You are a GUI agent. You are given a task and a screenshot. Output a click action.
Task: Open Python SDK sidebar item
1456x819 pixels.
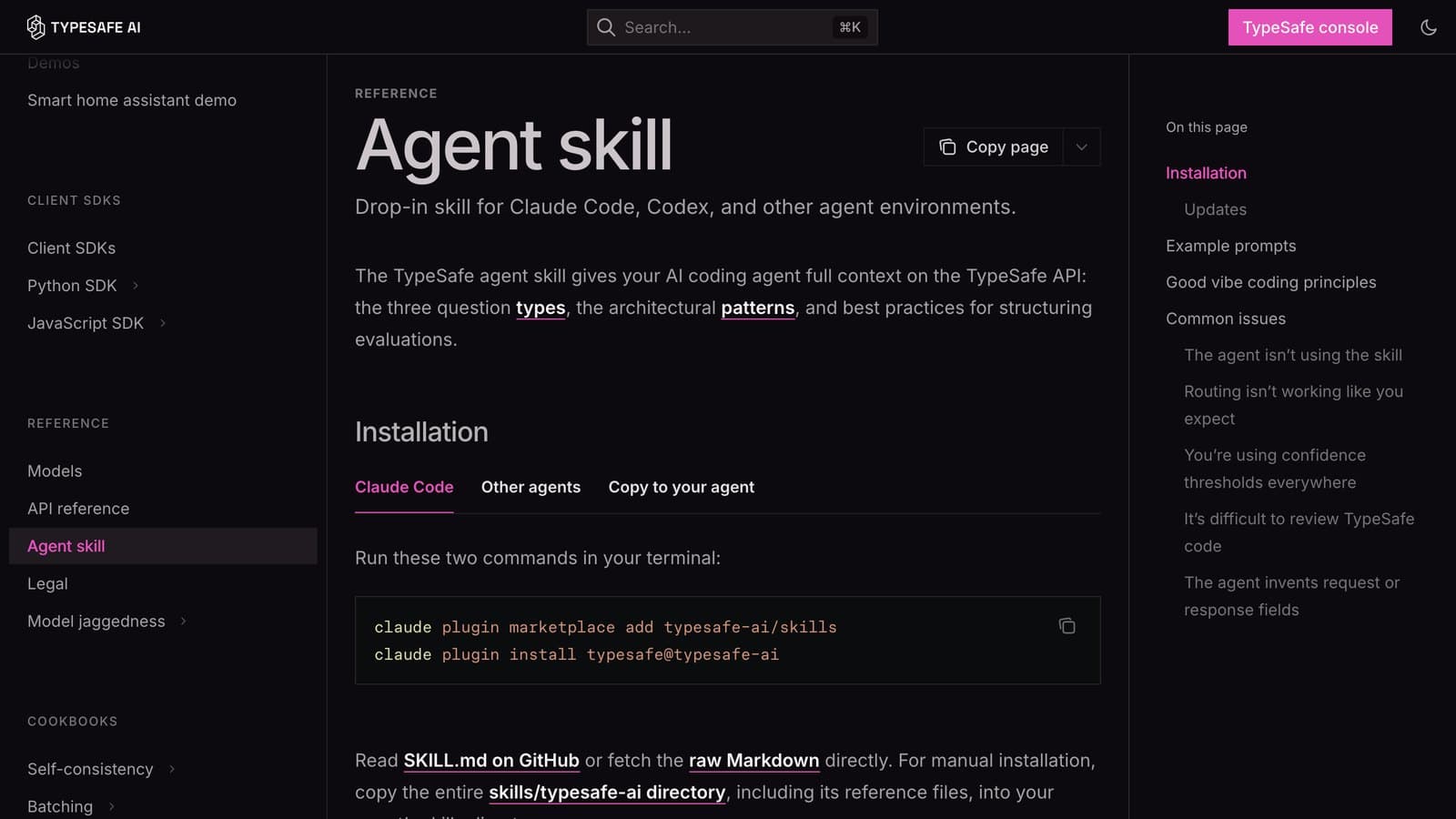click(72, 286)
